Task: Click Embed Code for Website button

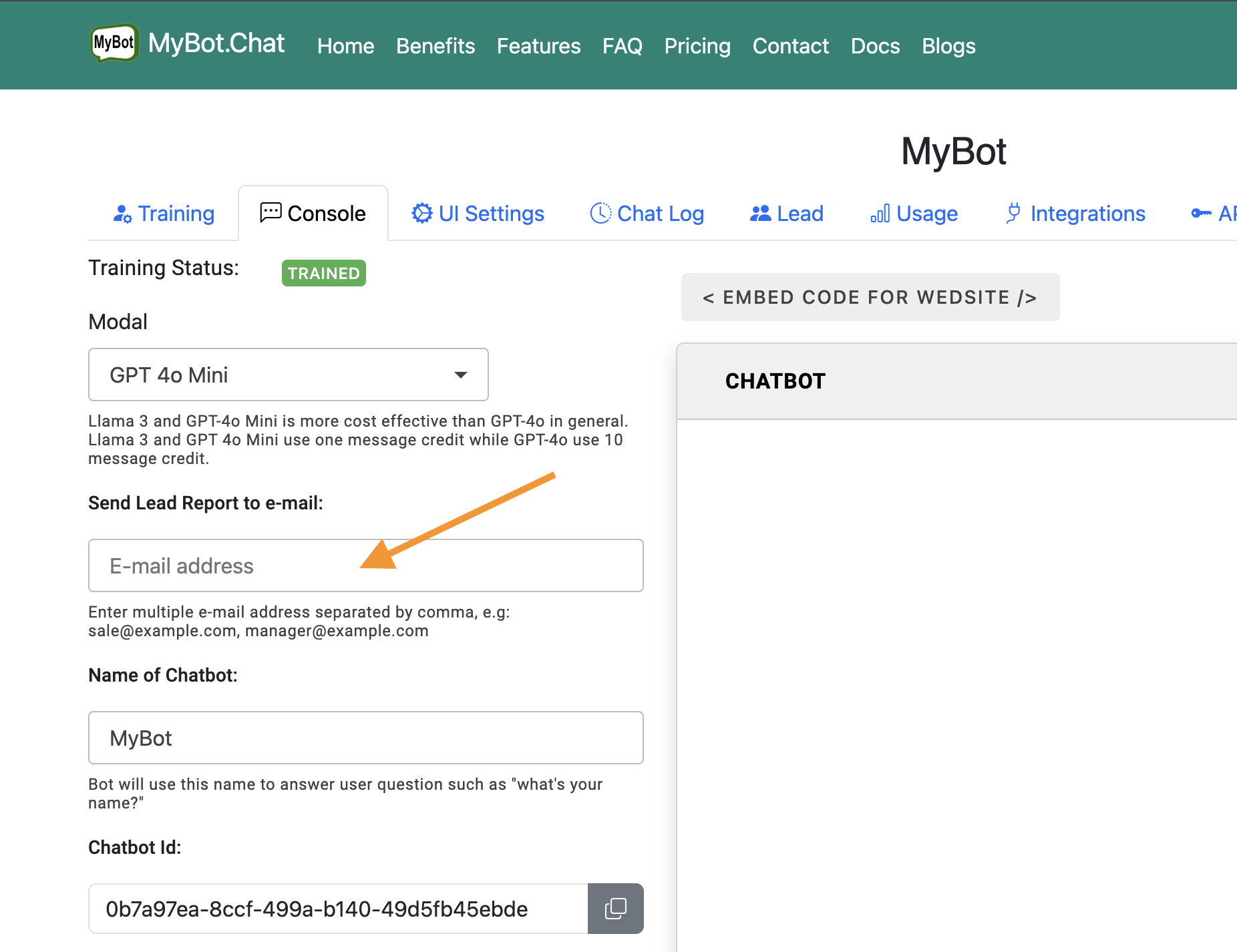Action: click(870, 297)
